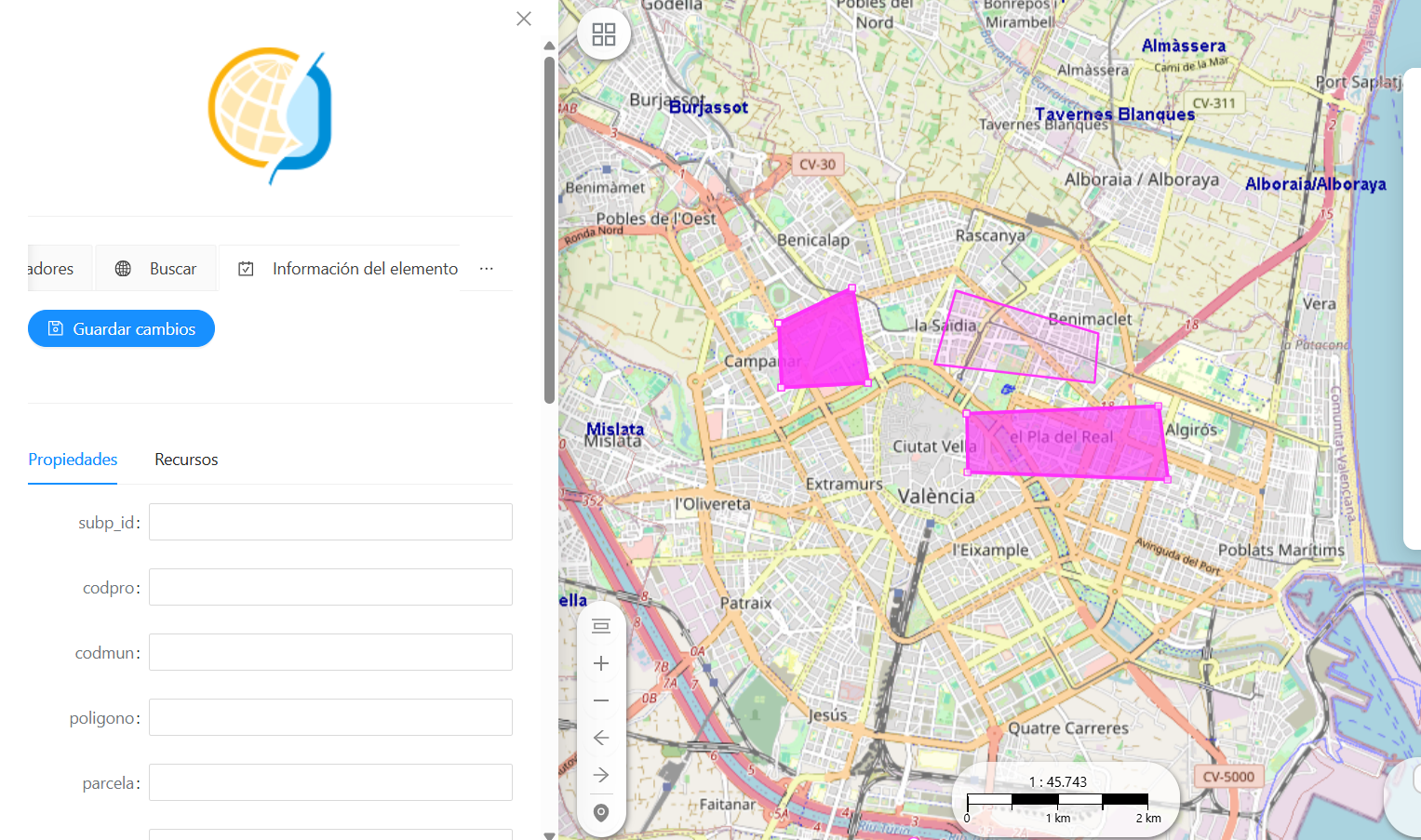Open the grid menu icon on map
The height and width of the screenshot is (840, 1421).
604,34
